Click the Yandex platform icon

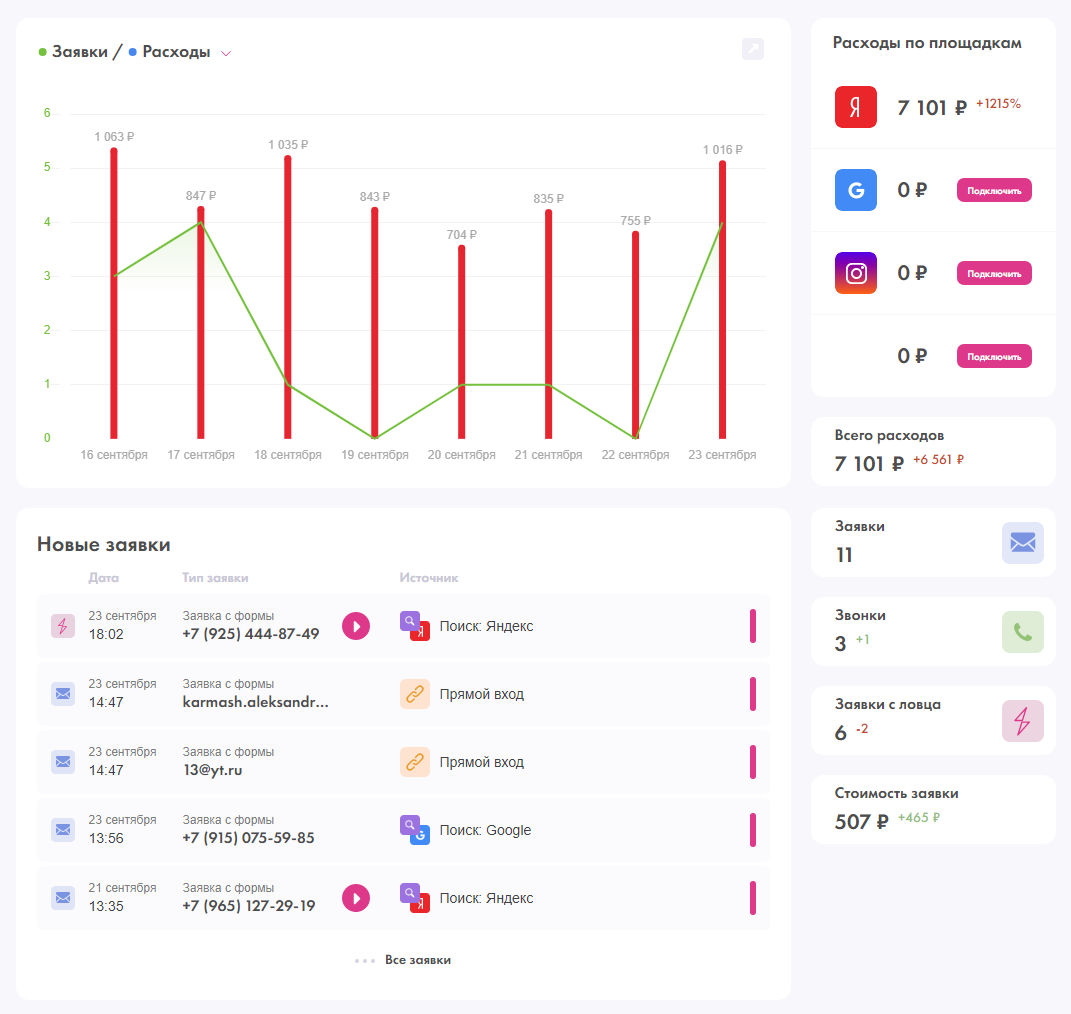855,107
